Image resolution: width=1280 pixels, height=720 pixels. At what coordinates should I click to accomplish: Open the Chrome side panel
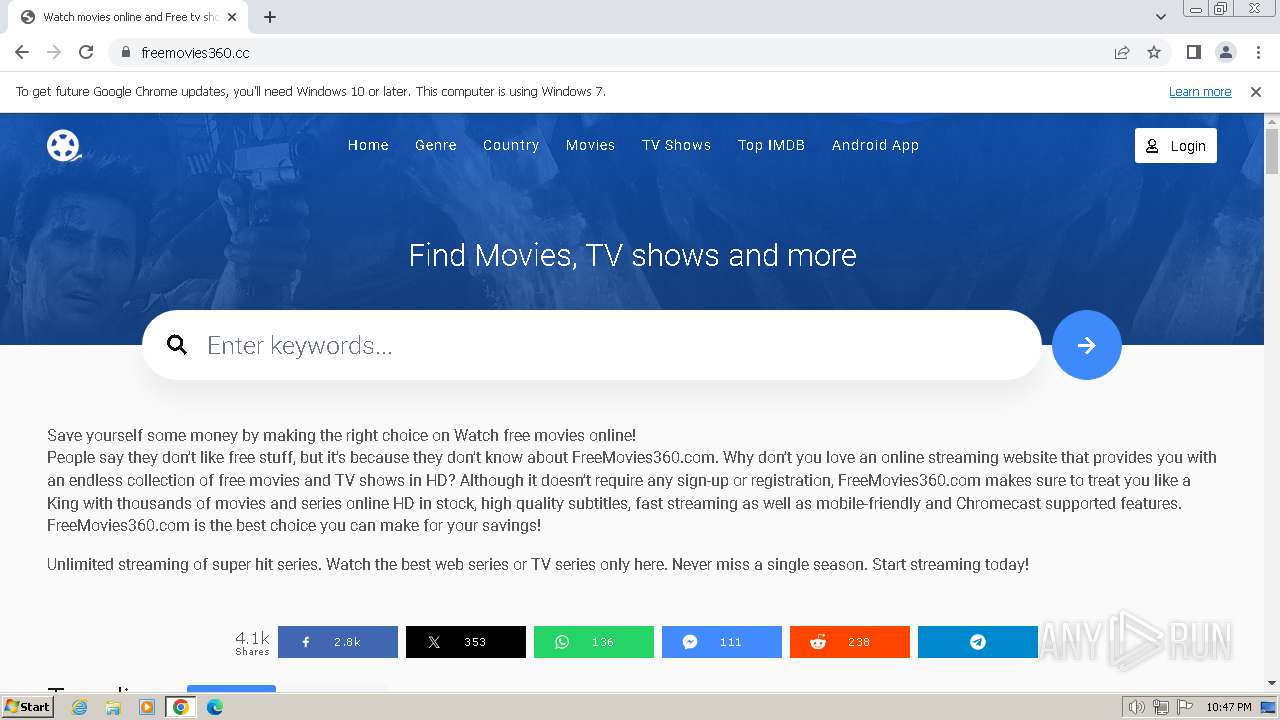[x=1193, y=52]
